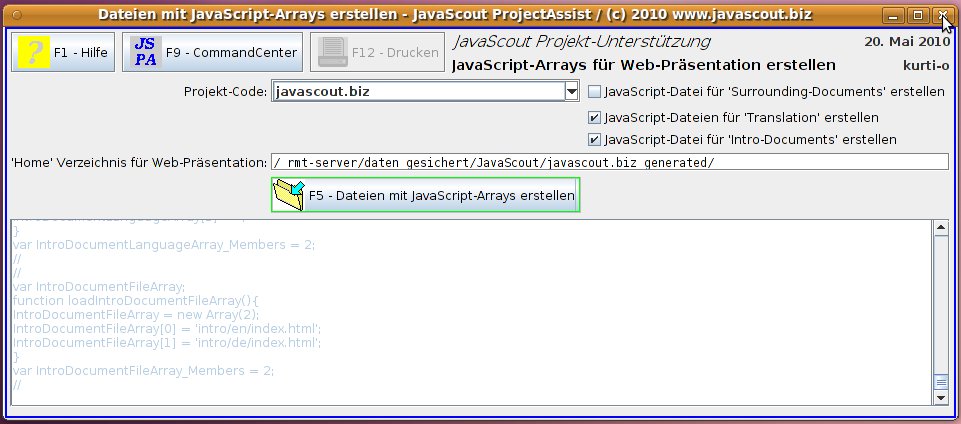
Task: Close the window with the title bar X
Action: click(941, 15)
